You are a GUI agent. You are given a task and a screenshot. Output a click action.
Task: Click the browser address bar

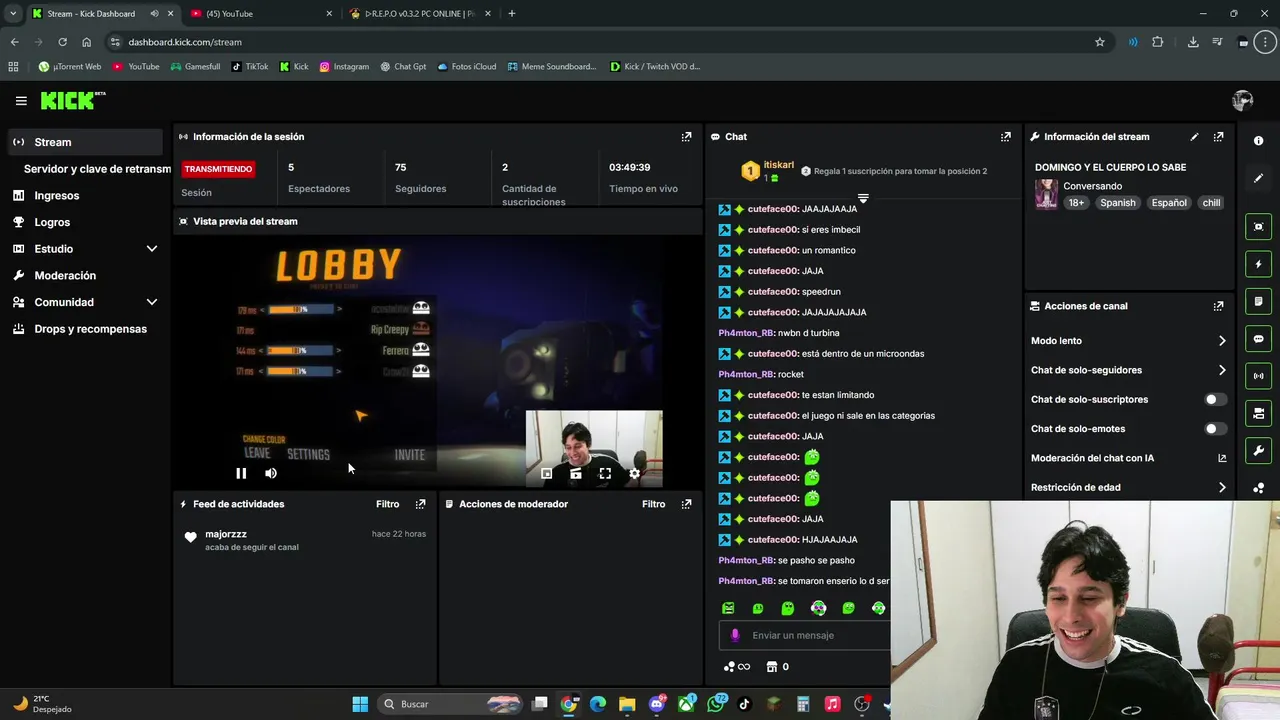tap(600, 42)
